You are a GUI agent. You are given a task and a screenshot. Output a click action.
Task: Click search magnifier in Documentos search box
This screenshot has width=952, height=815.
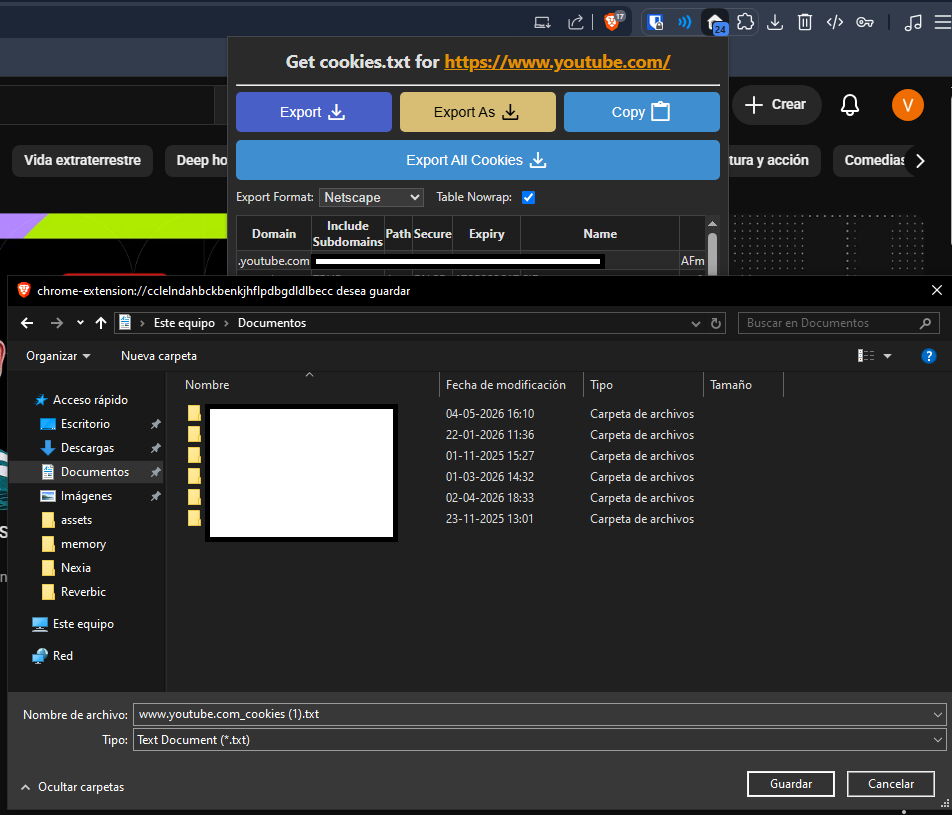[x=925, y=323]
